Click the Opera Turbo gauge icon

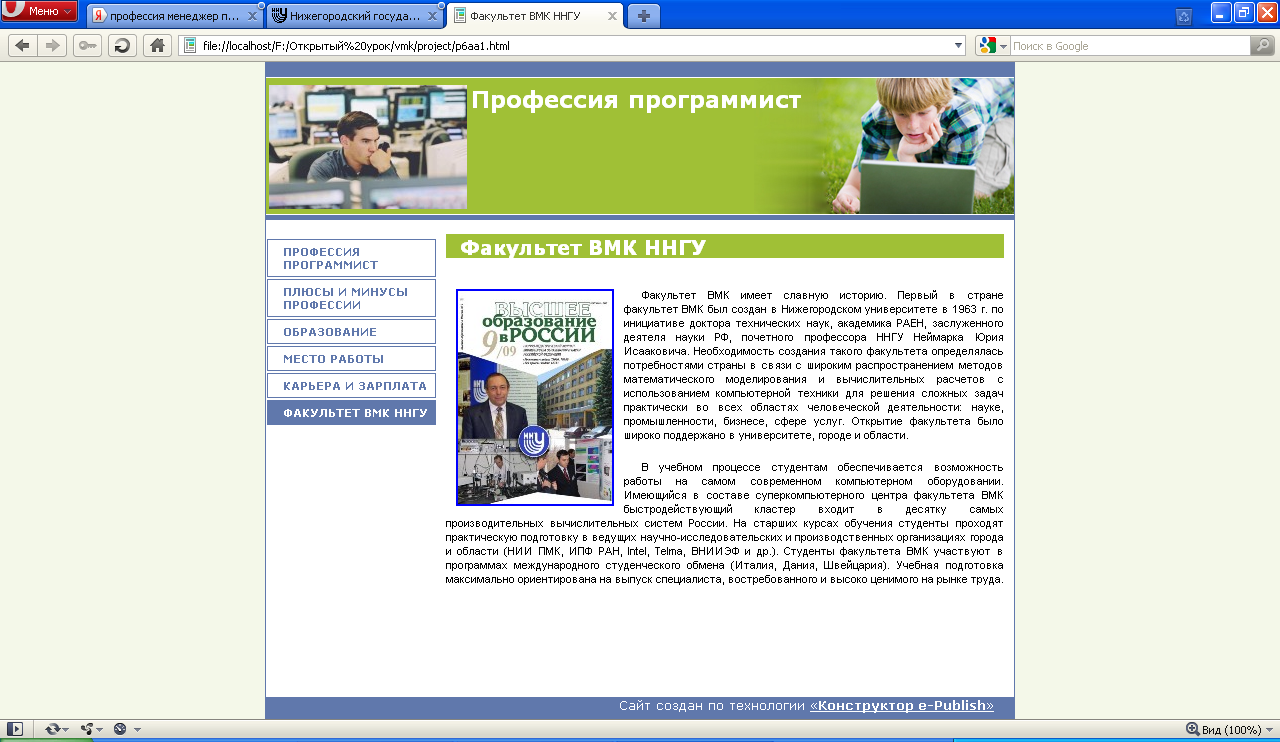(120, 729)
